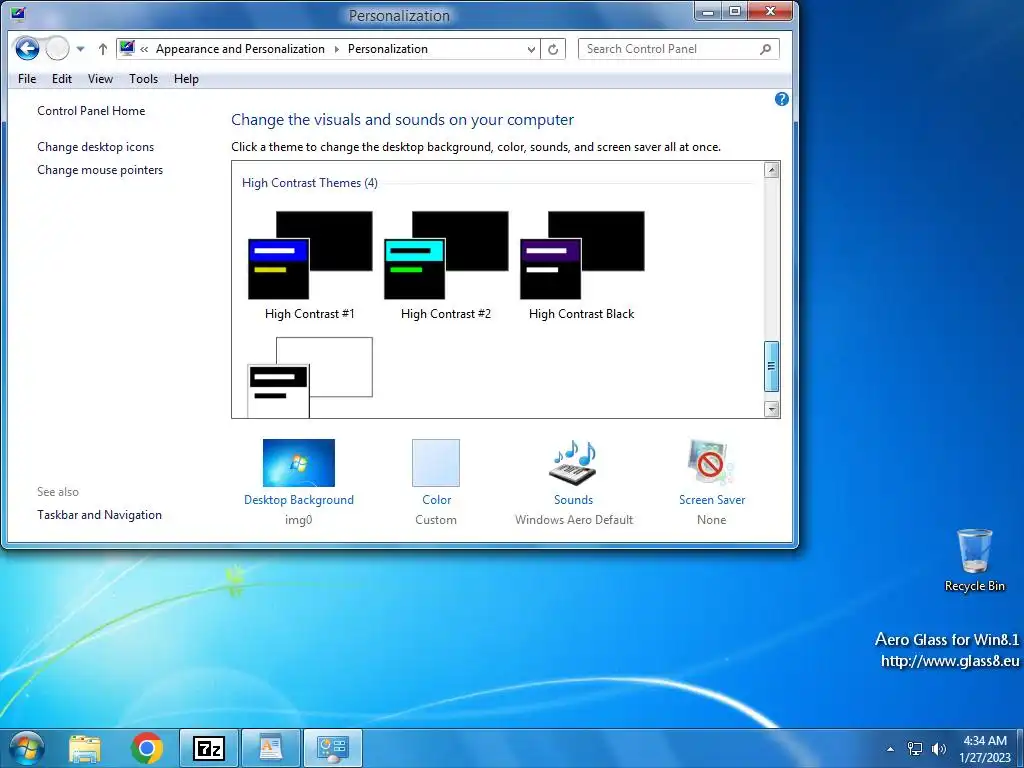Click the volume speaker tray icon

pyautogui.click(x=938, y=749)
